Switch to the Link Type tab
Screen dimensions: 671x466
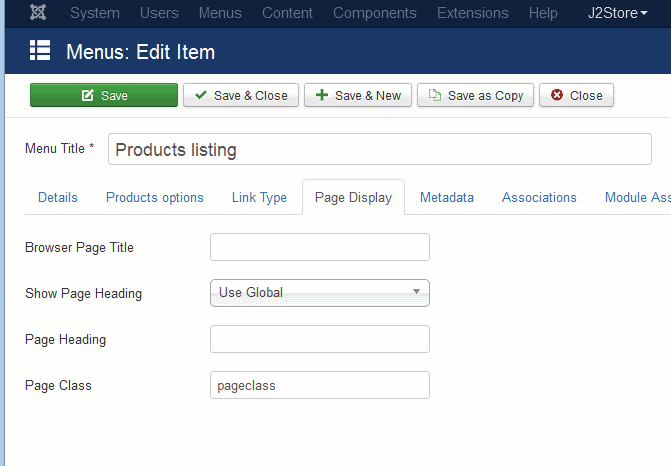(259, 197)
